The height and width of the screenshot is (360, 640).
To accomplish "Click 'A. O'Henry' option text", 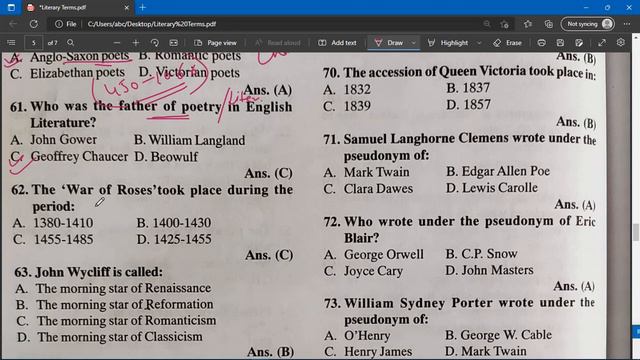I will 357,336.
